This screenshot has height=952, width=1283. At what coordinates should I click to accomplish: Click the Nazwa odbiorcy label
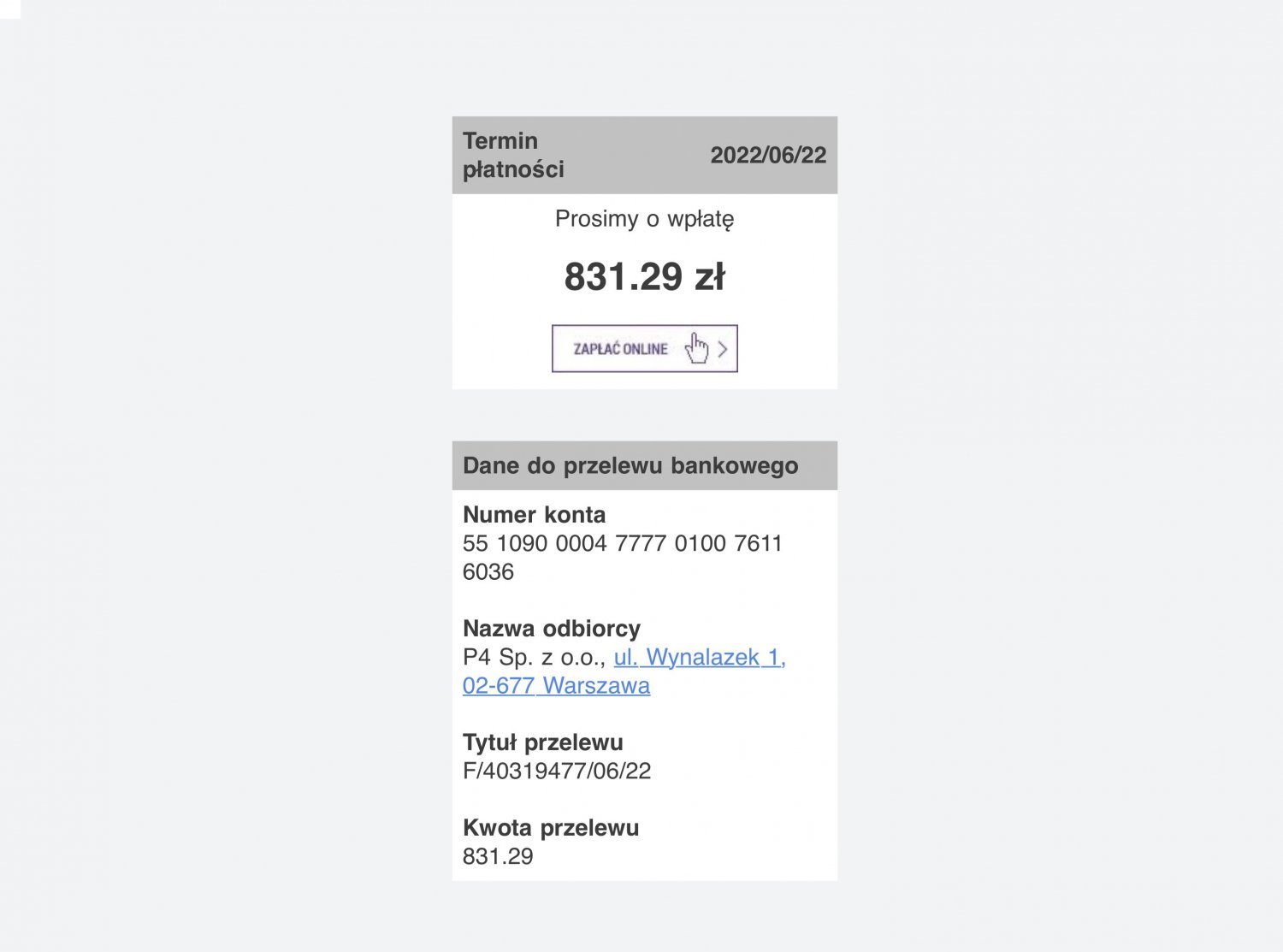pyautogui.click(x=552, y=629)
